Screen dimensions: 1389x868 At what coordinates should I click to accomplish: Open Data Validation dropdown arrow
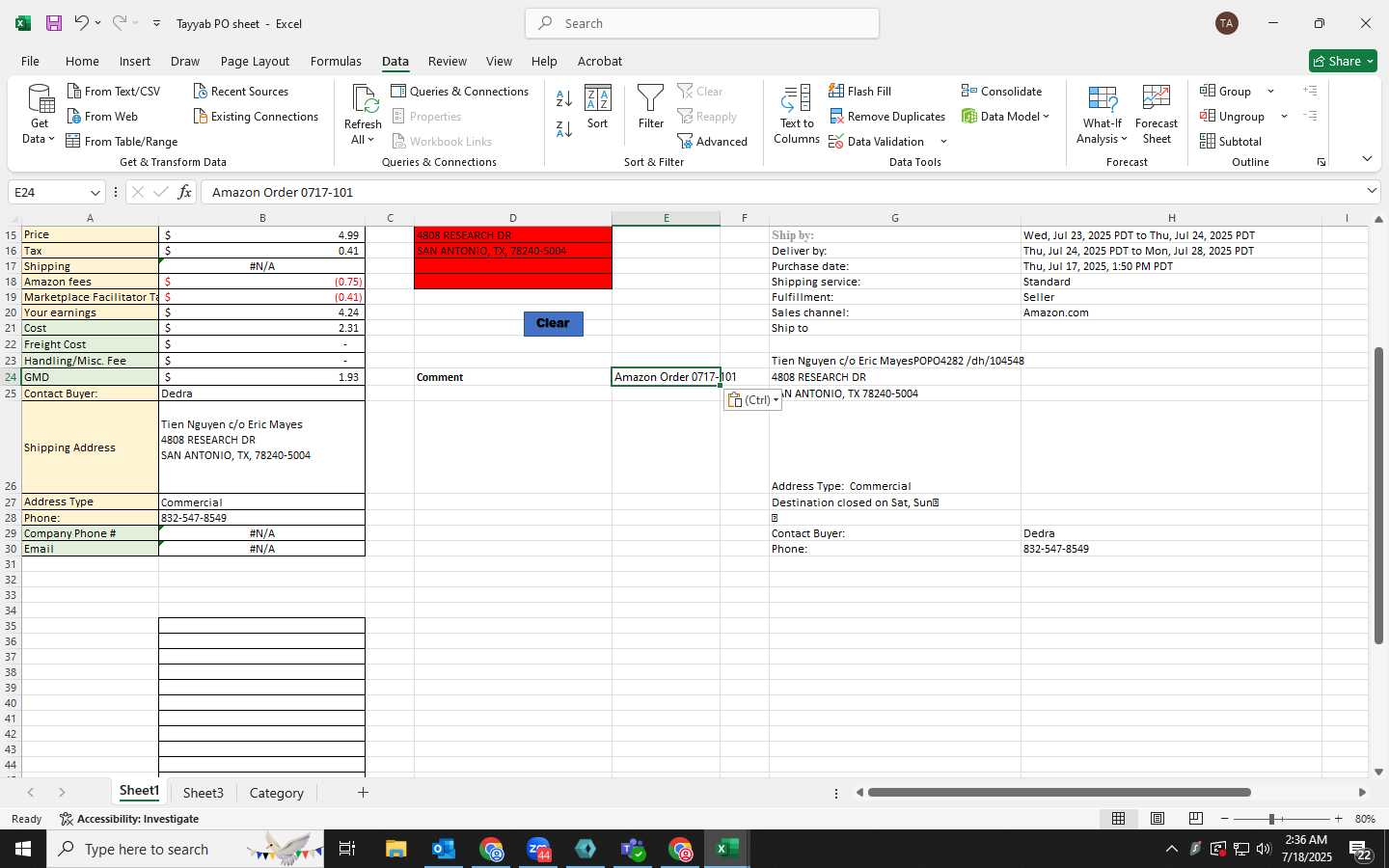943,142
